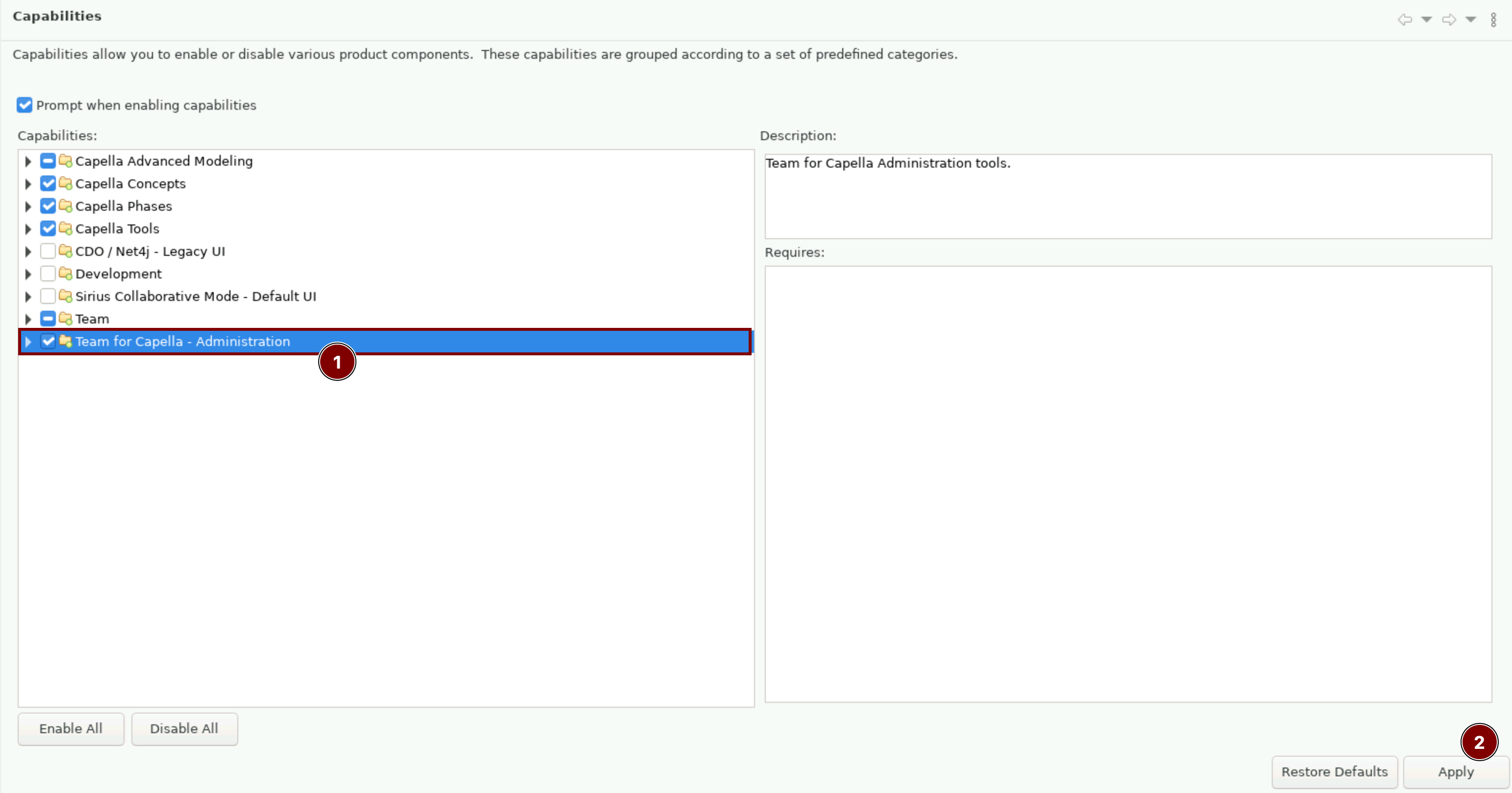Click the Restore Defaults button
This screenshot has width=1512, height=793.
(x=1335, y=772)
